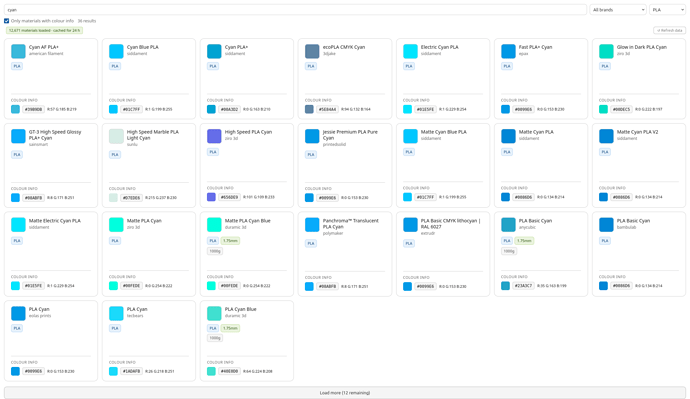Open the PLA material type dropdown
The height and width of the screenshot is (399, 690).
[667, 10]
